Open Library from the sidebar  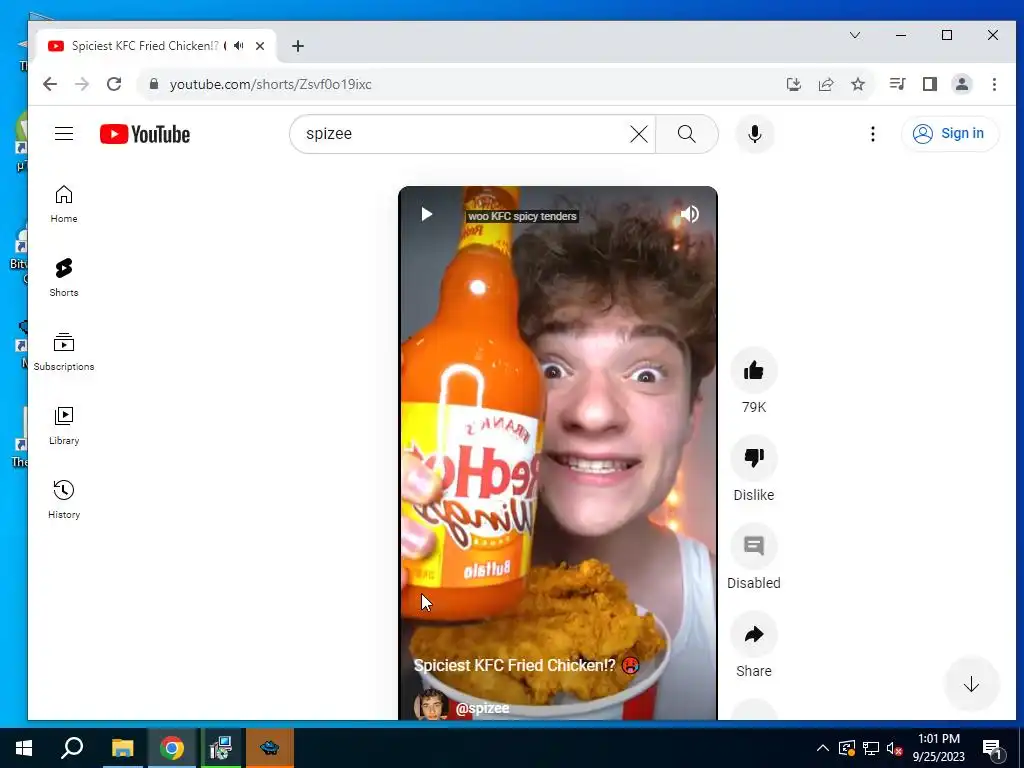[x=64, y=426]
